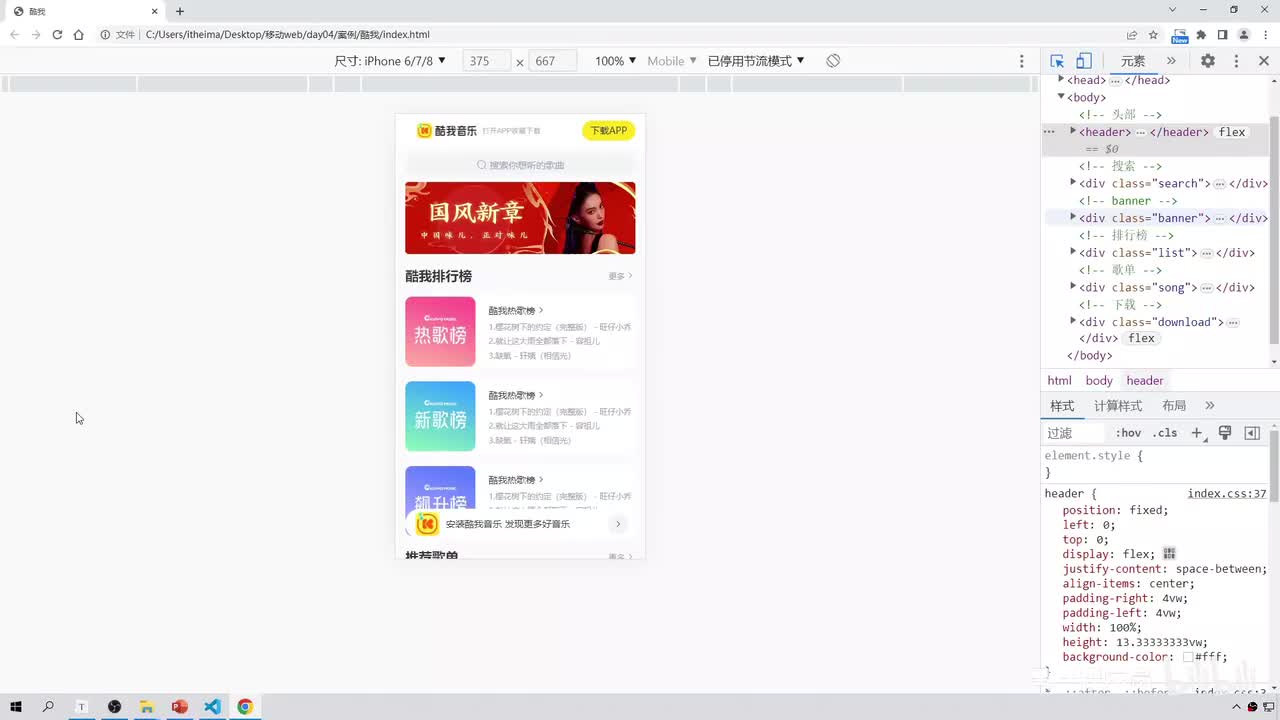Image resolution: width=1280 pixels, height=720 pixels.
Task: Close the 酷我 browser tab
Action: coord(155,11)
